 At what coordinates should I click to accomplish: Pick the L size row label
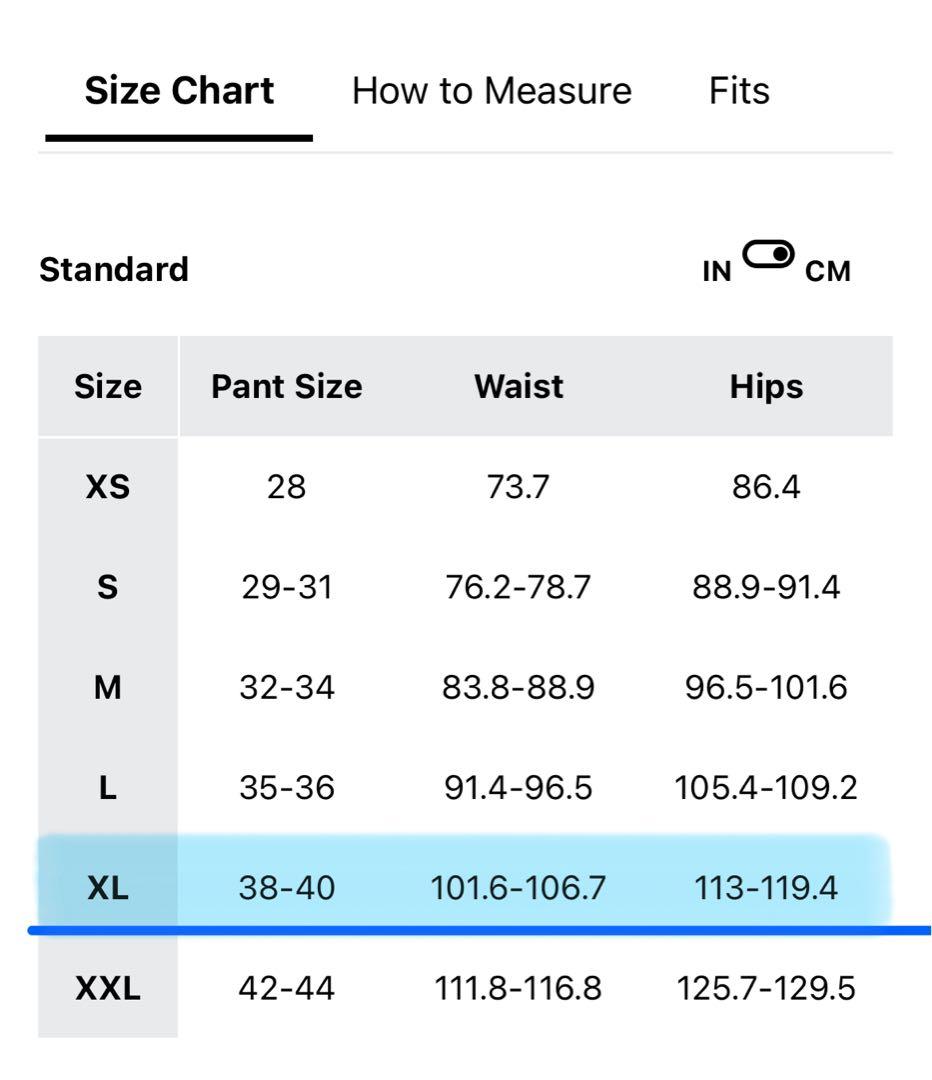pyautogui.click(x=108, y=788)
